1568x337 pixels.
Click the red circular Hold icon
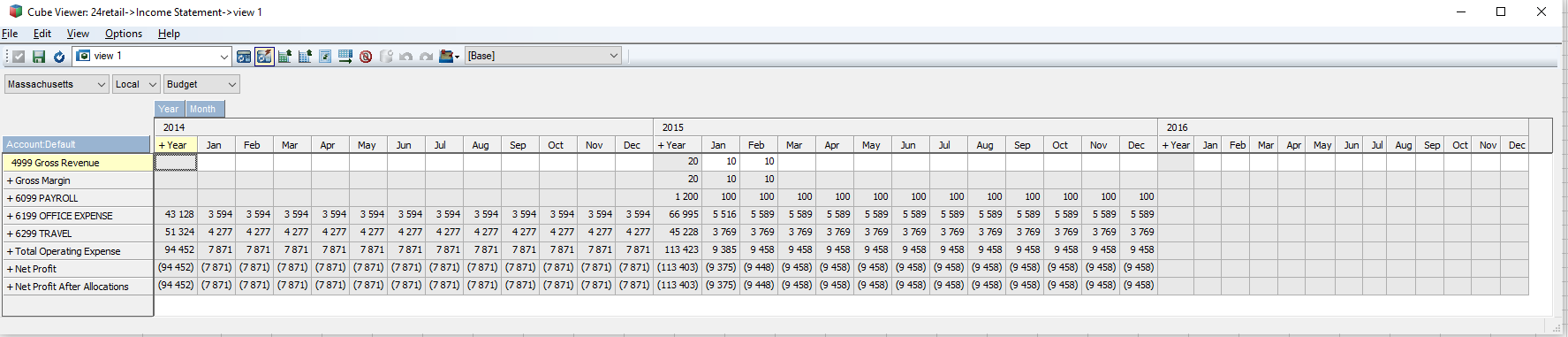pyautogui.click(x=366, y=57)
